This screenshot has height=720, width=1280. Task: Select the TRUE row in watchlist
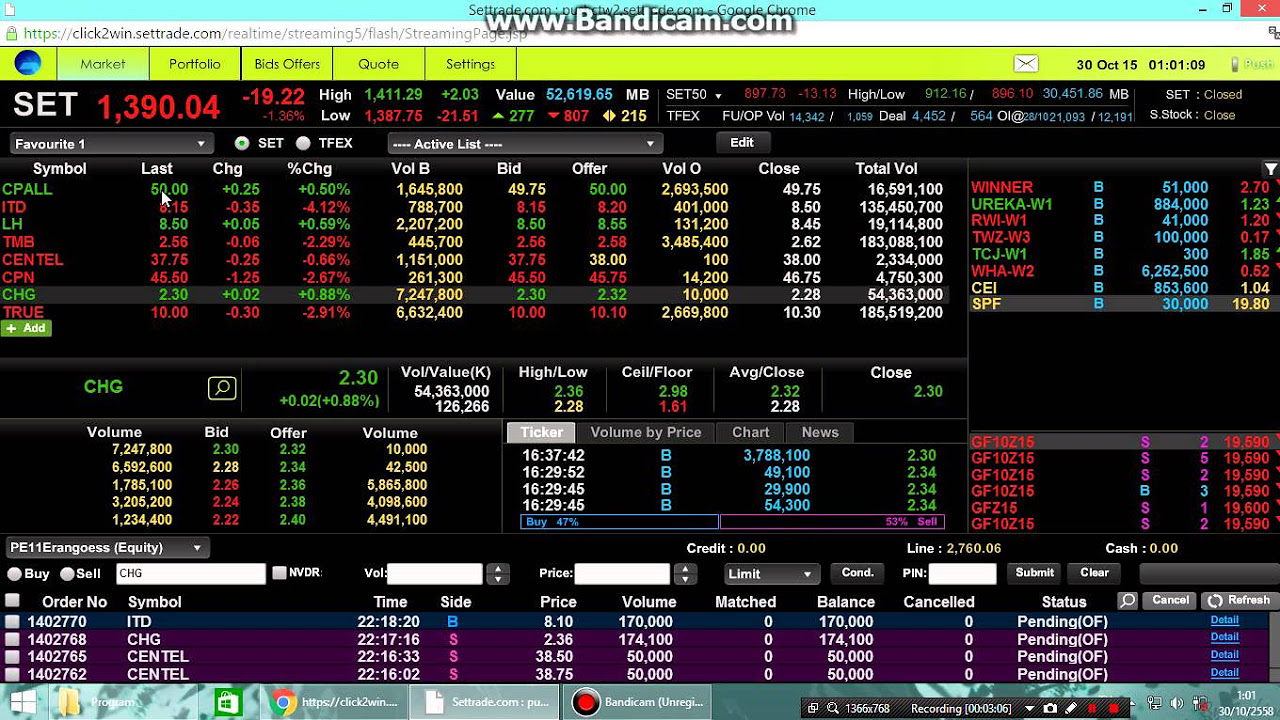483,312
